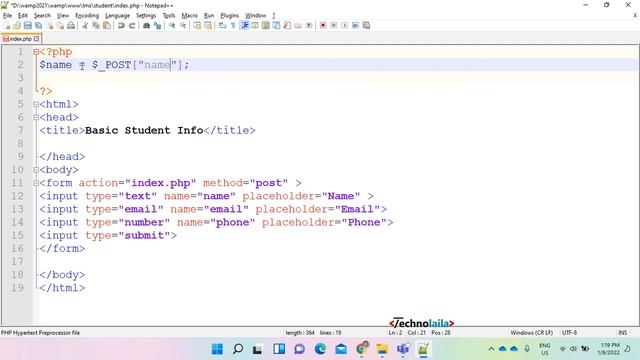Screen dimensions: 640x360
Task: Open Windows Search from the taskbar
Action: (x=238, y=349)
